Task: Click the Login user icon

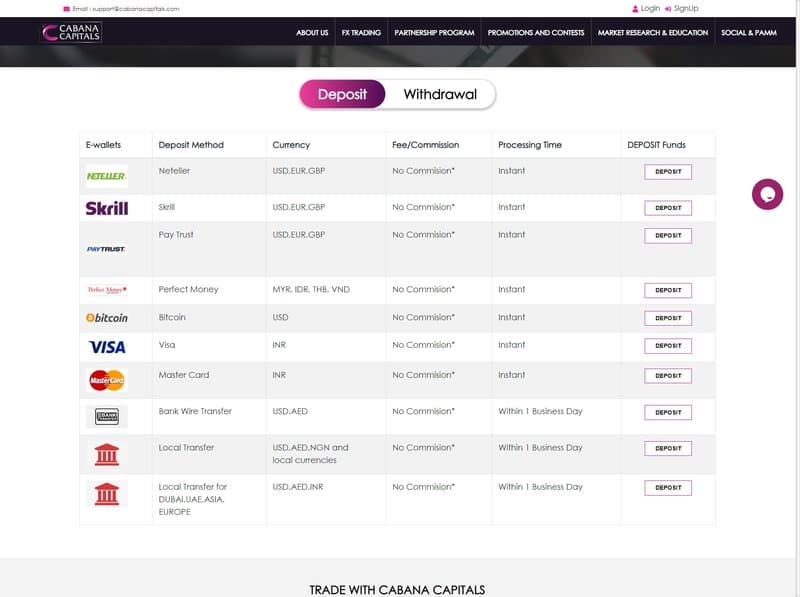Action: [x=635, y=9]
